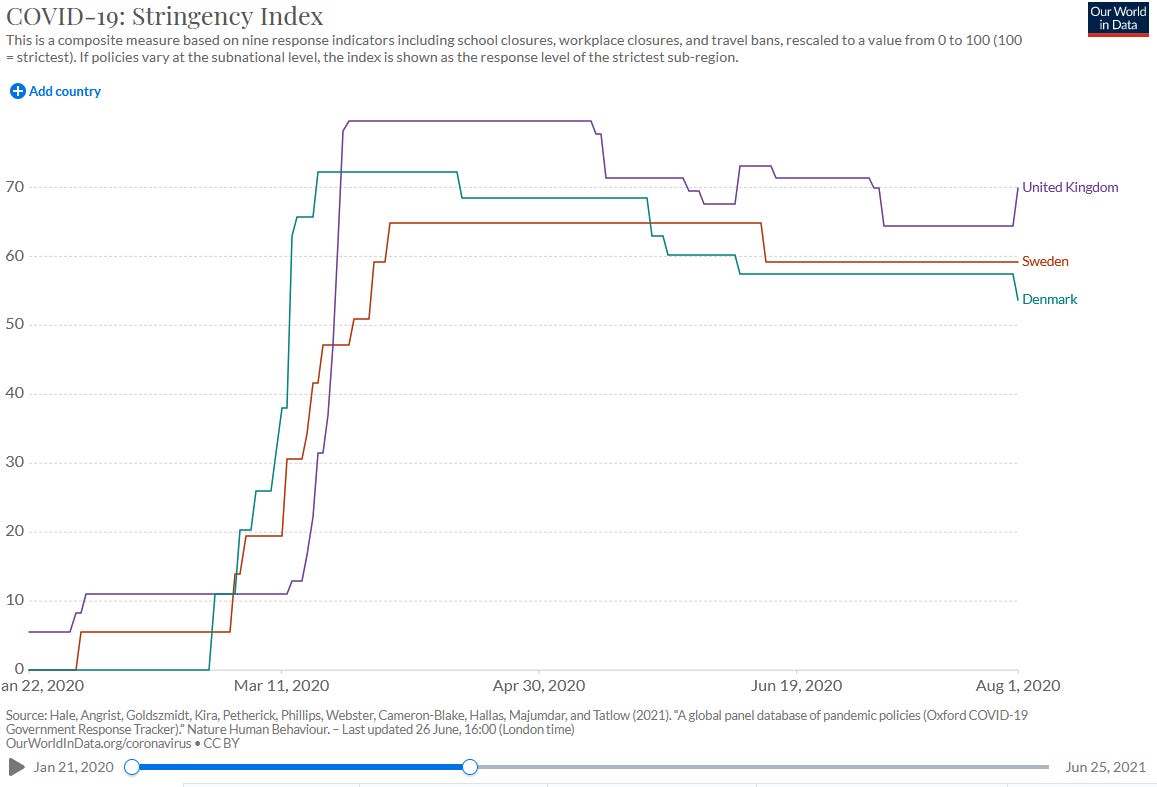
Task: Click the Jun 19, 2020 axis label
Action: click(796, 686)
